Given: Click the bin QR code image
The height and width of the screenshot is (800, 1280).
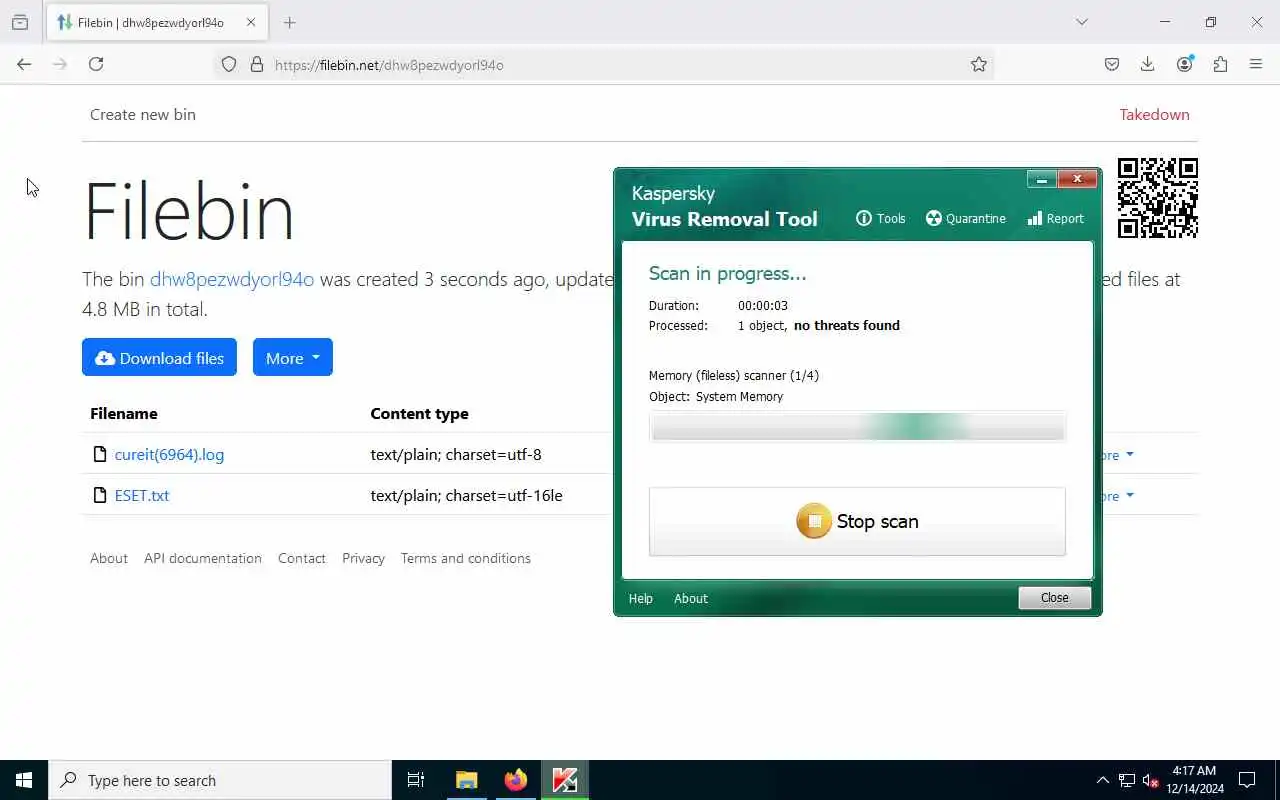Looking at the screenshot, I should pos(1157,198).
